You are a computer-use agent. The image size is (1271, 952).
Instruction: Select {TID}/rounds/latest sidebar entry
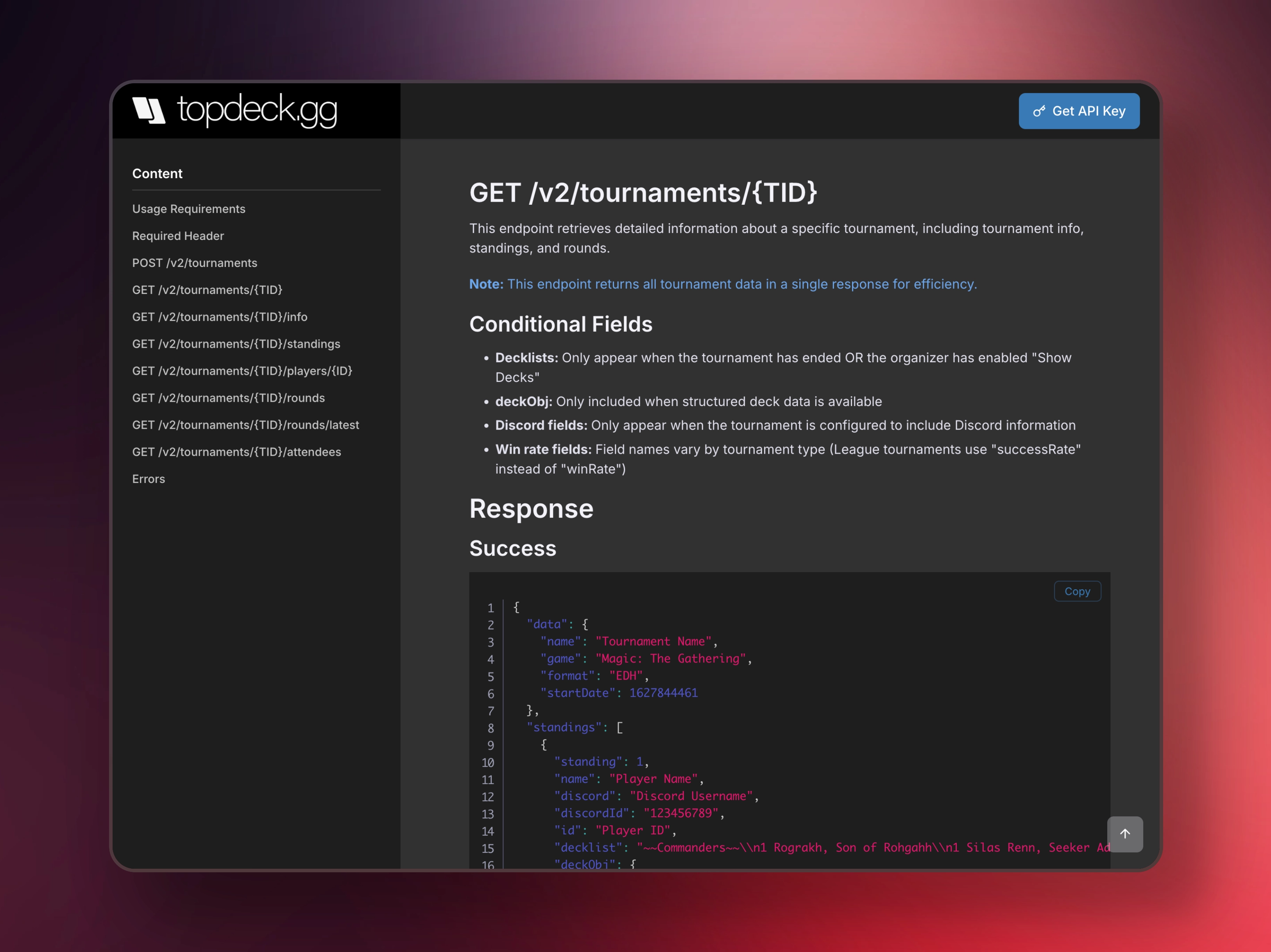(x=245, y=425)
